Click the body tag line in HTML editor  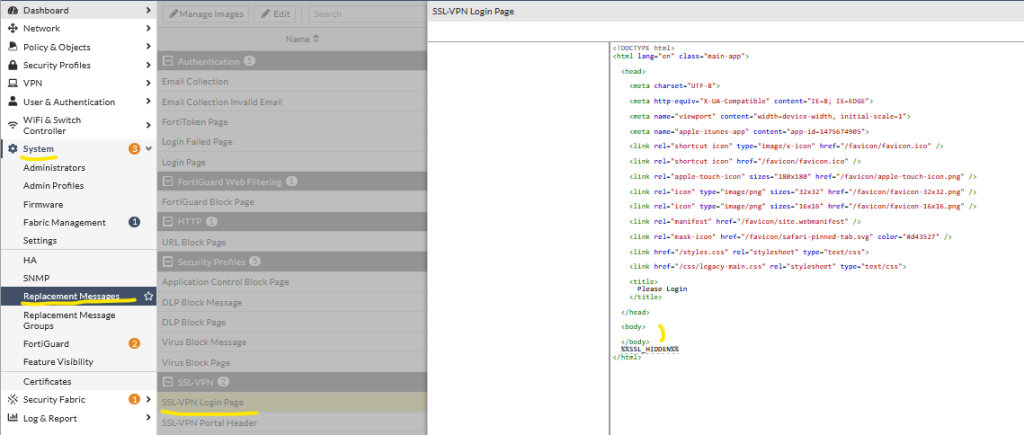click(x=633, y=327)
